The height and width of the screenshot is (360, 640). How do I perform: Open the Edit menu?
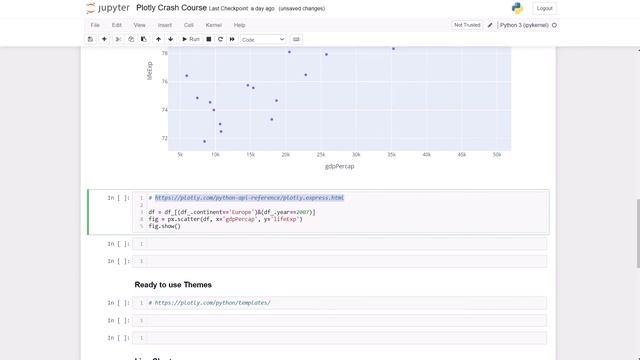point(117,25)
